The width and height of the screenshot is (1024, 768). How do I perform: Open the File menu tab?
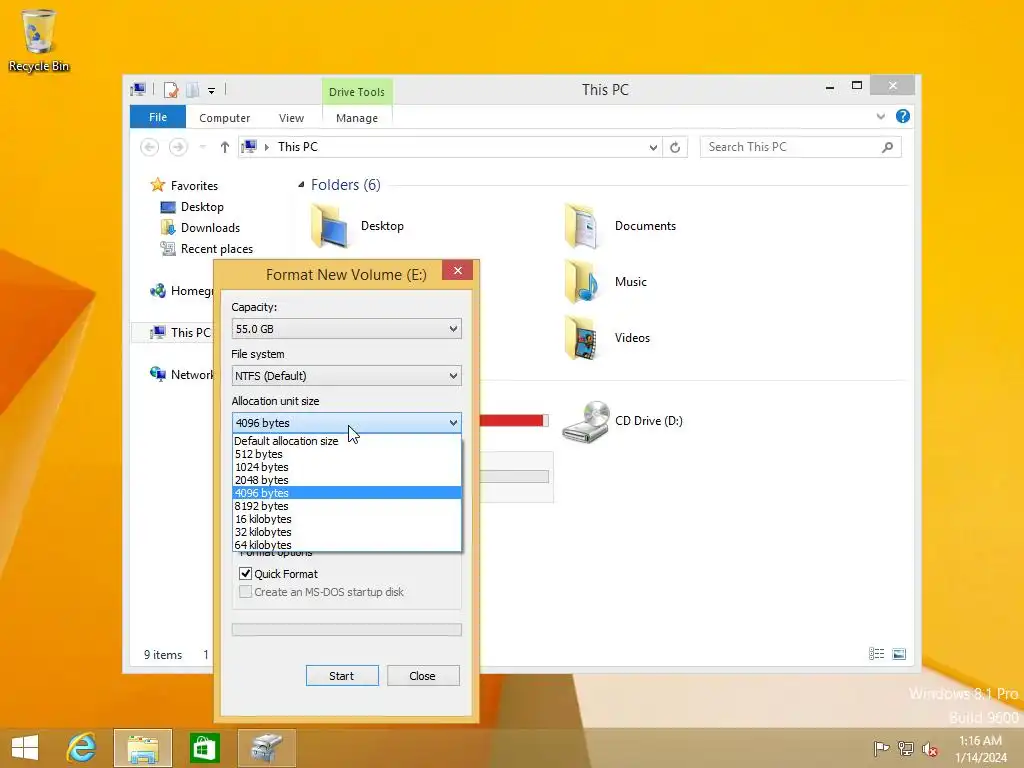pyautogui.click(x=158, y=117)
